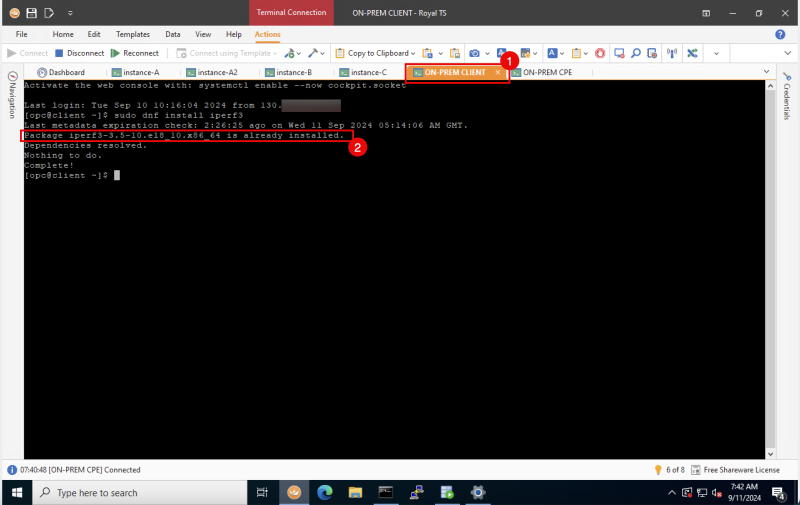This screenshot has height=505, width=800.
Task: Click the red lifebuoy icon in the toolbar
Action: [x=600, y=53]
